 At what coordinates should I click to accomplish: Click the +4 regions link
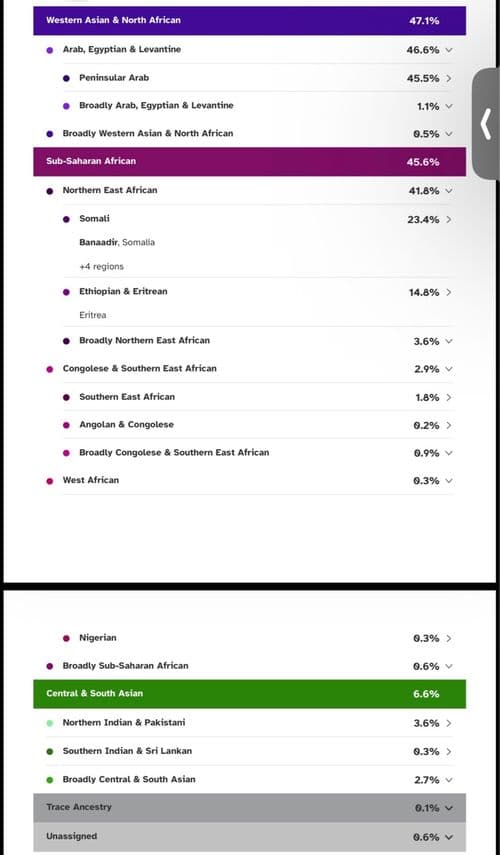click(x=101, y=266)
